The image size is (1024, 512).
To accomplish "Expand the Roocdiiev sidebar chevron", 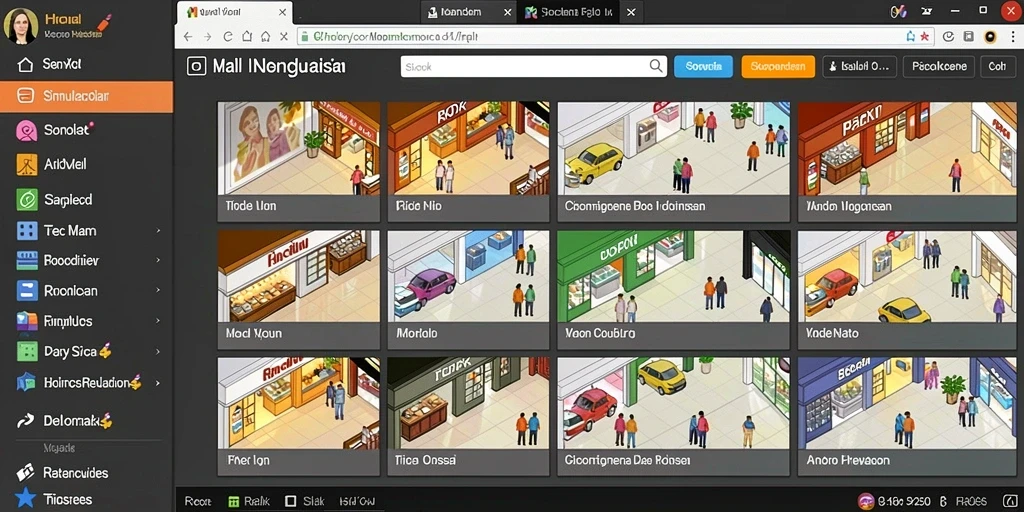I will point(158,260).
